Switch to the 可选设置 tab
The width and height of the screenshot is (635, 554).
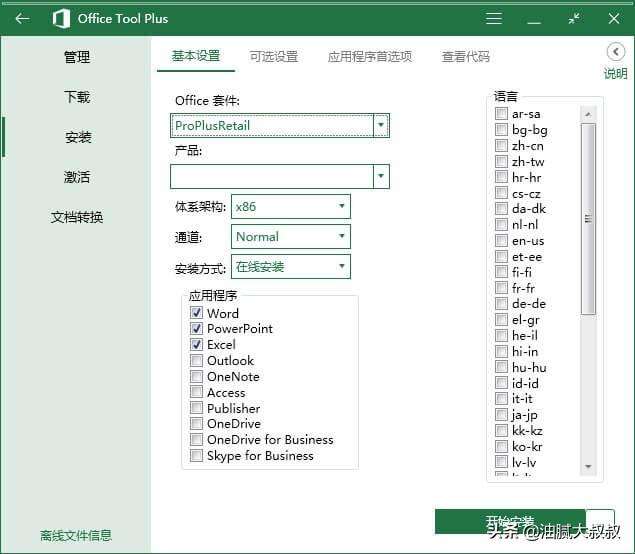tap(274, 57)
